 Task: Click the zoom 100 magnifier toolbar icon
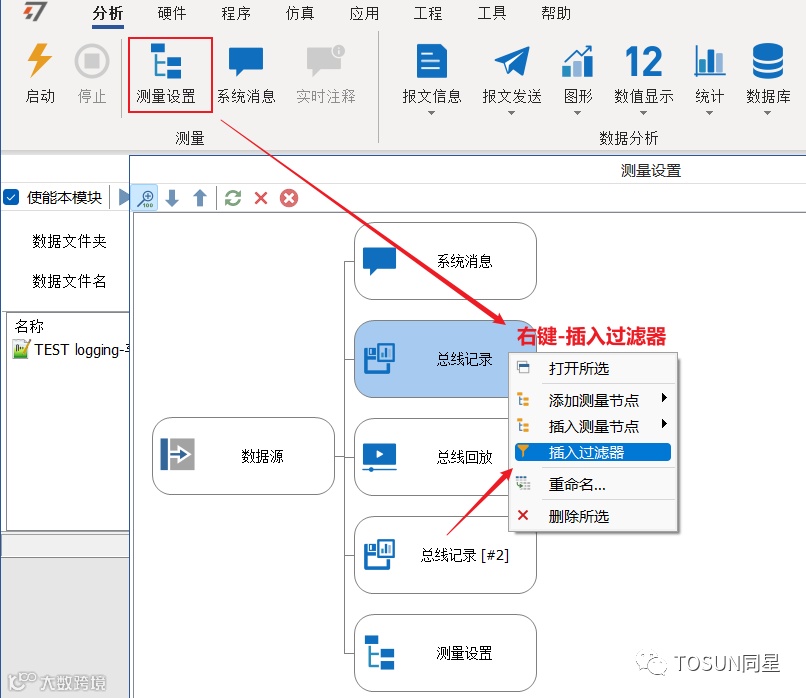point(145,198)
